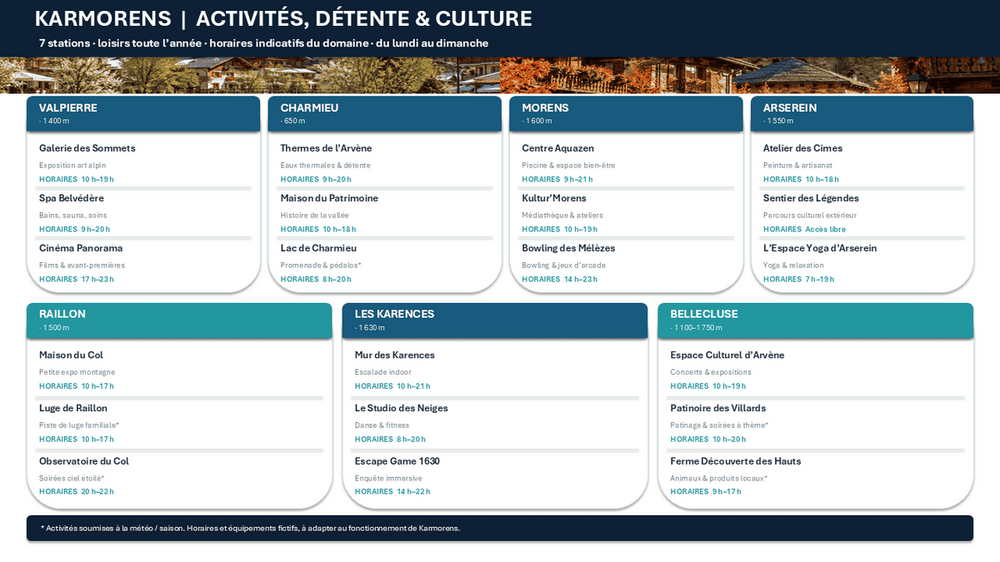
Task: Select 'HORAIRES 14 h–22 h' for Escape Game 1630
Action: [392, 492]
